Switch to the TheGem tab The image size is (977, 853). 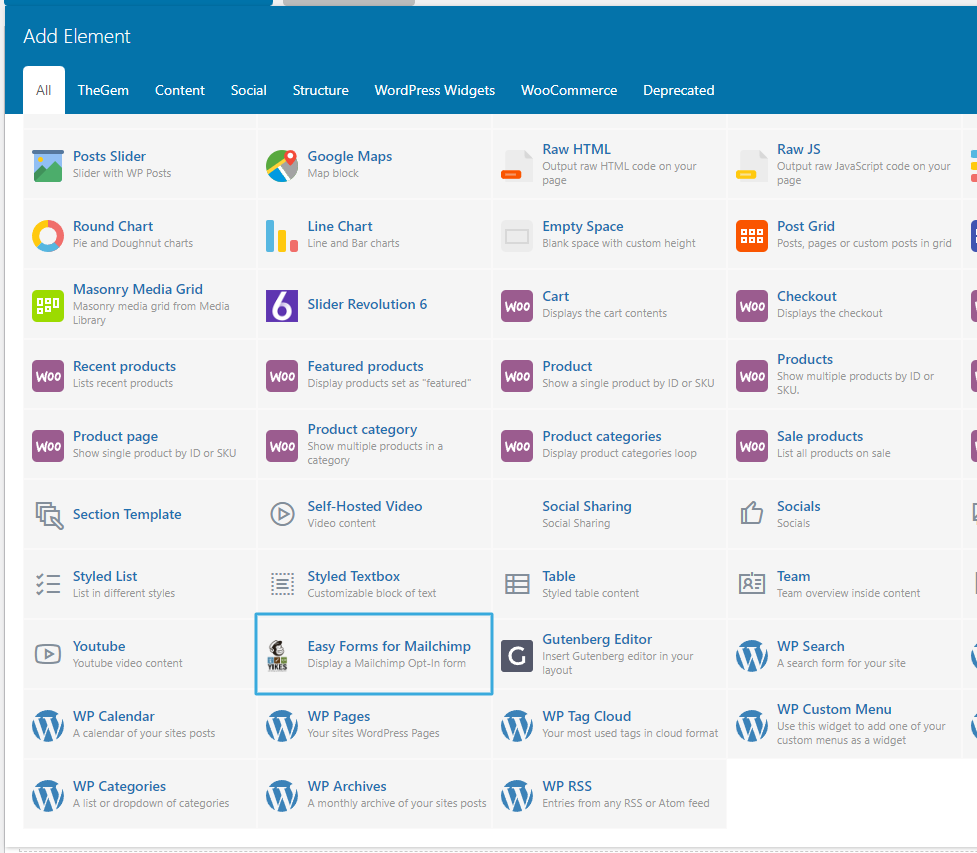tap(103, 90)
